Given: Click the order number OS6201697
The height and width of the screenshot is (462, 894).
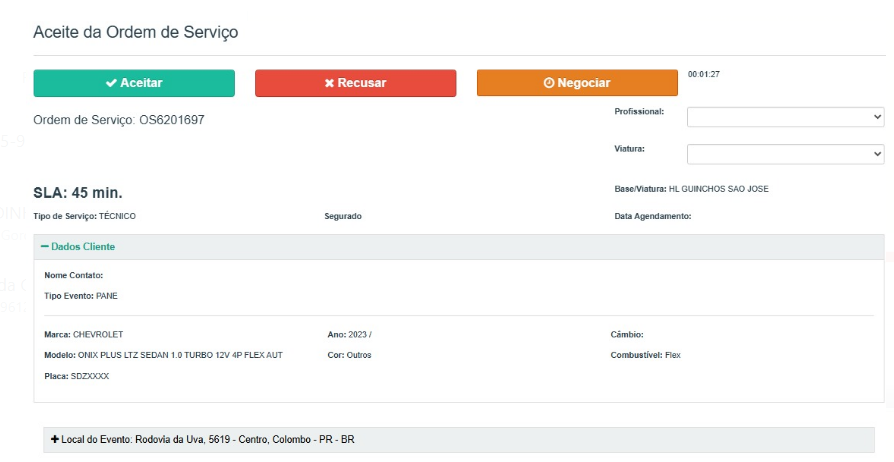Looking at the screenshot, I should point(174,120).
